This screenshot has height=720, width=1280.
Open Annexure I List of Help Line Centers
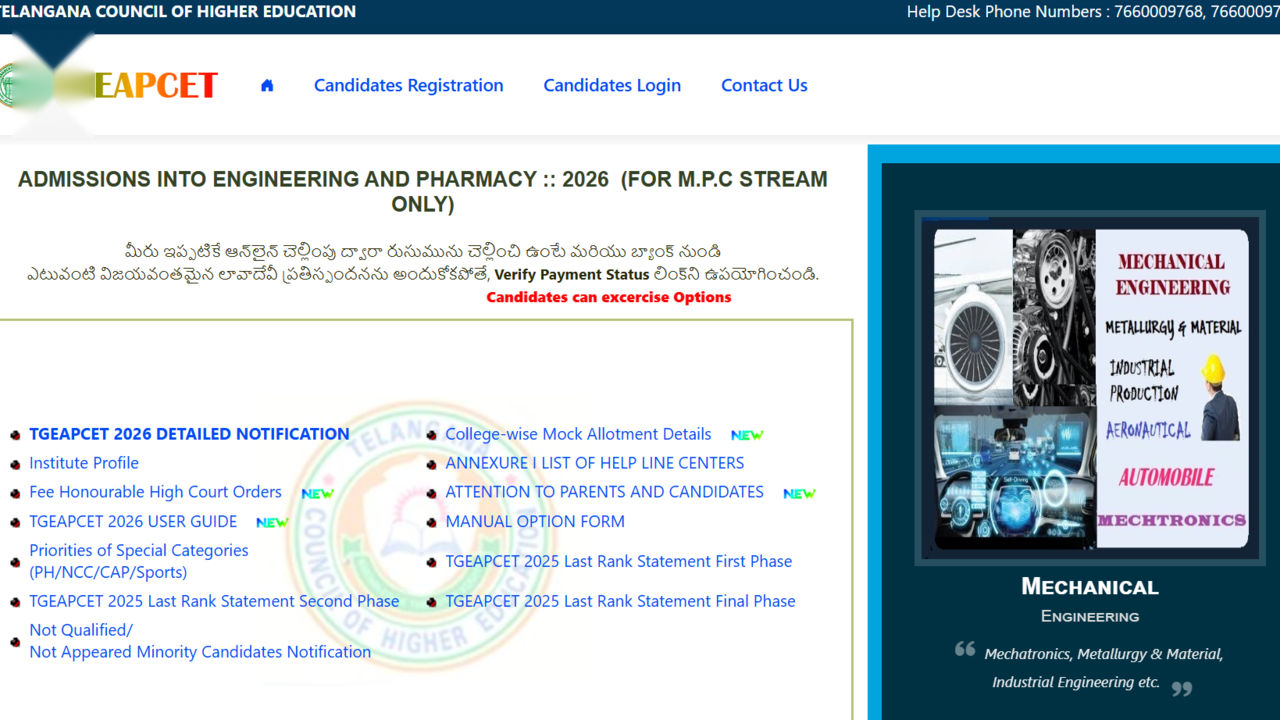(595, 463)
